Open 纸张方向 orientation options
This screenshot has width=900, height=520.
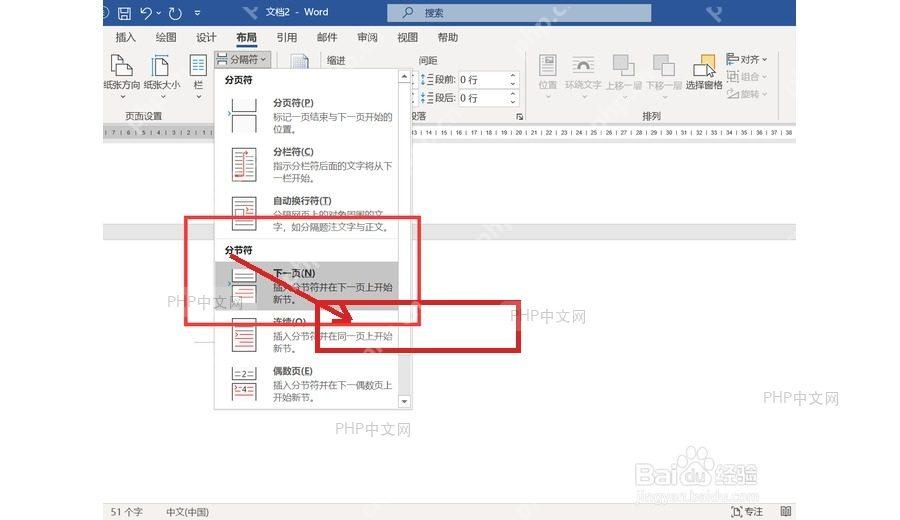(x=122, y=76)
